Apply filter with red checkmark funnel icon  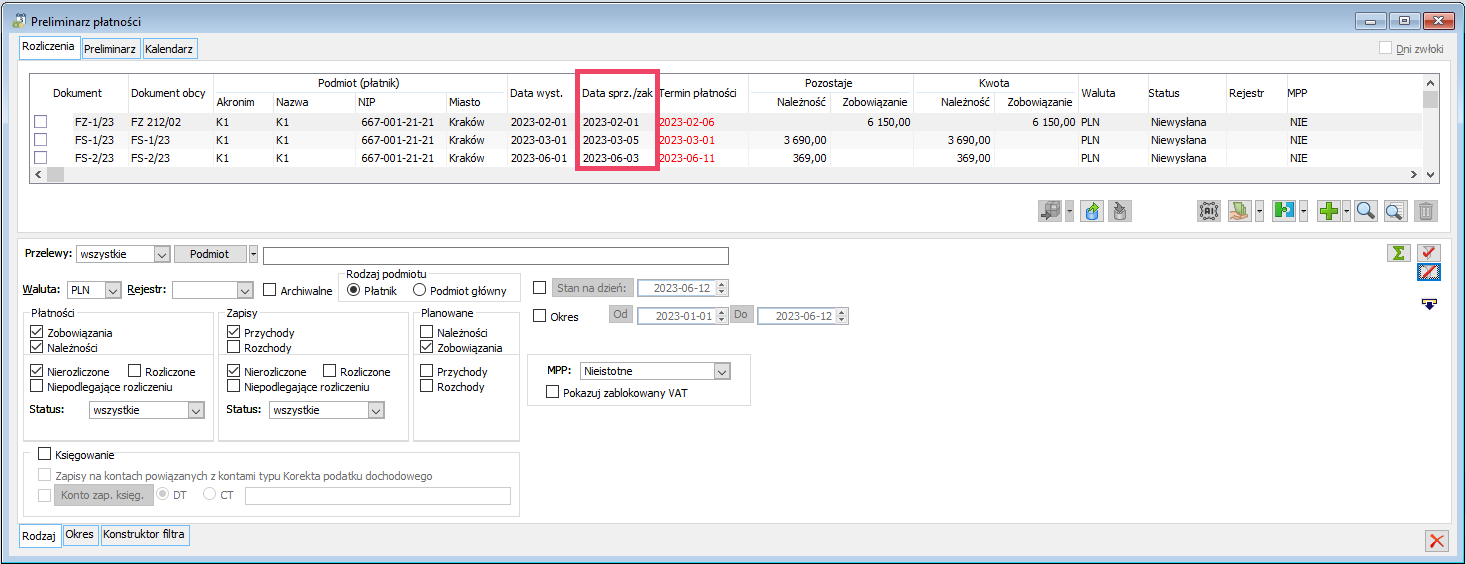1429,253
